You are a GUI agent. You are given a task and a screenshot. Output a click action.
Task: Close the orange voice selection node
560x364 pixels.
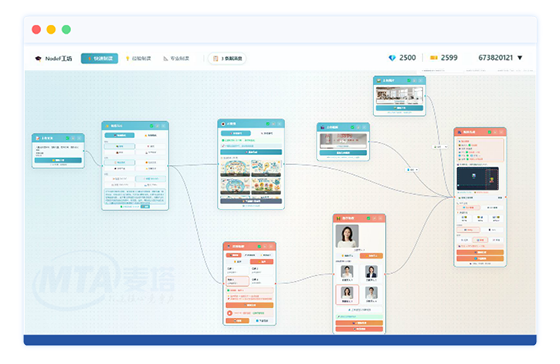pos(271,246)
